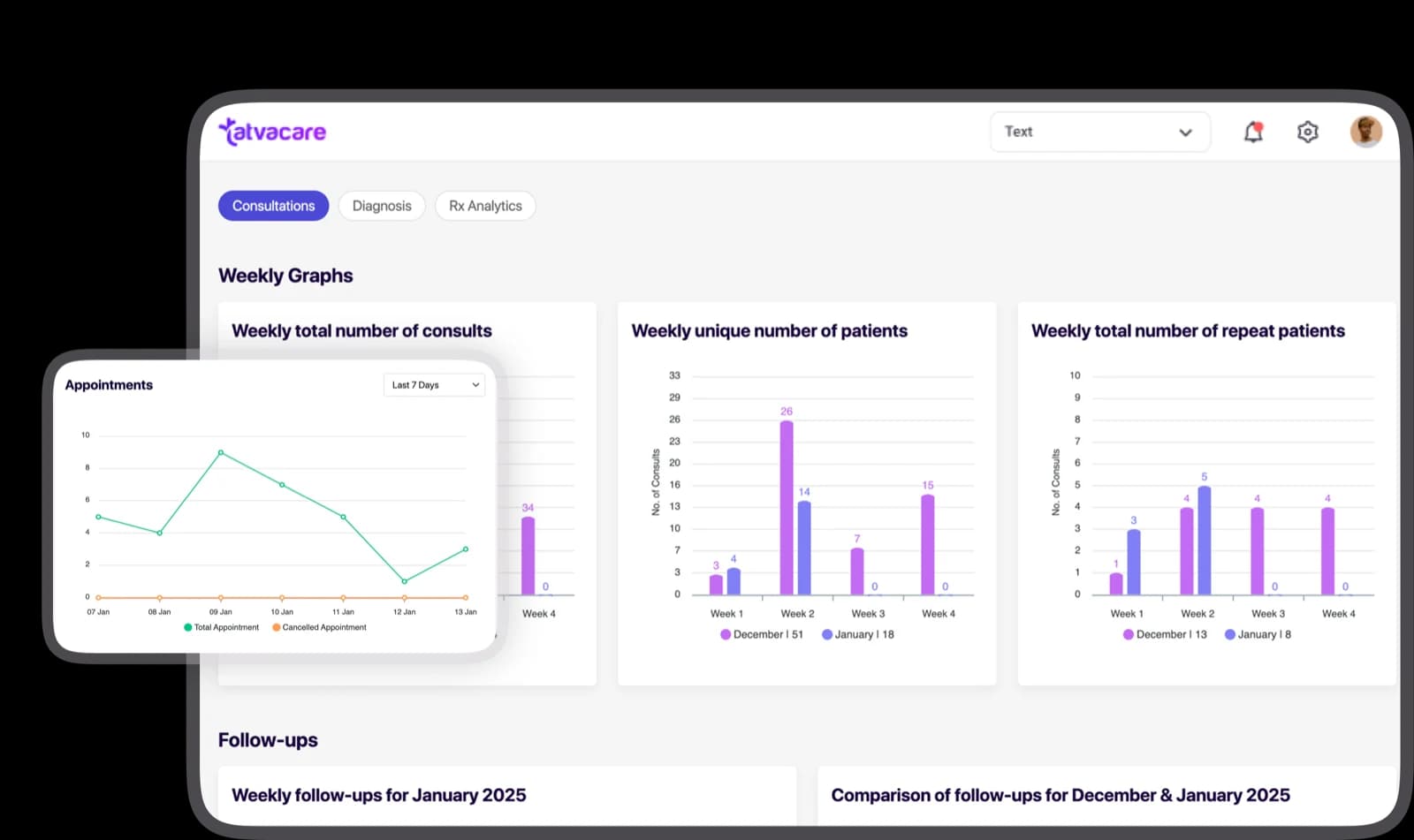Click the 14 bar in unique patients Week 2

click(x=804, y=549)
